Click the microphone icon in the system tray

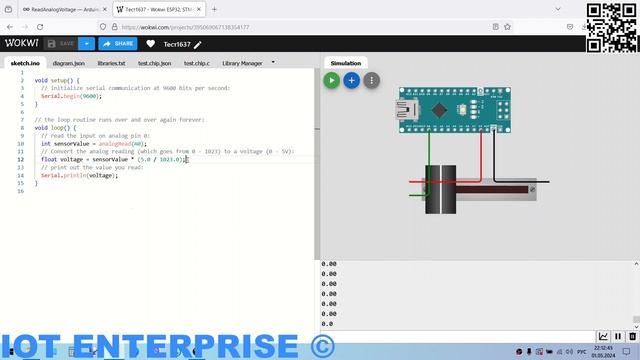pyautogui.click(x=529, y=351)
